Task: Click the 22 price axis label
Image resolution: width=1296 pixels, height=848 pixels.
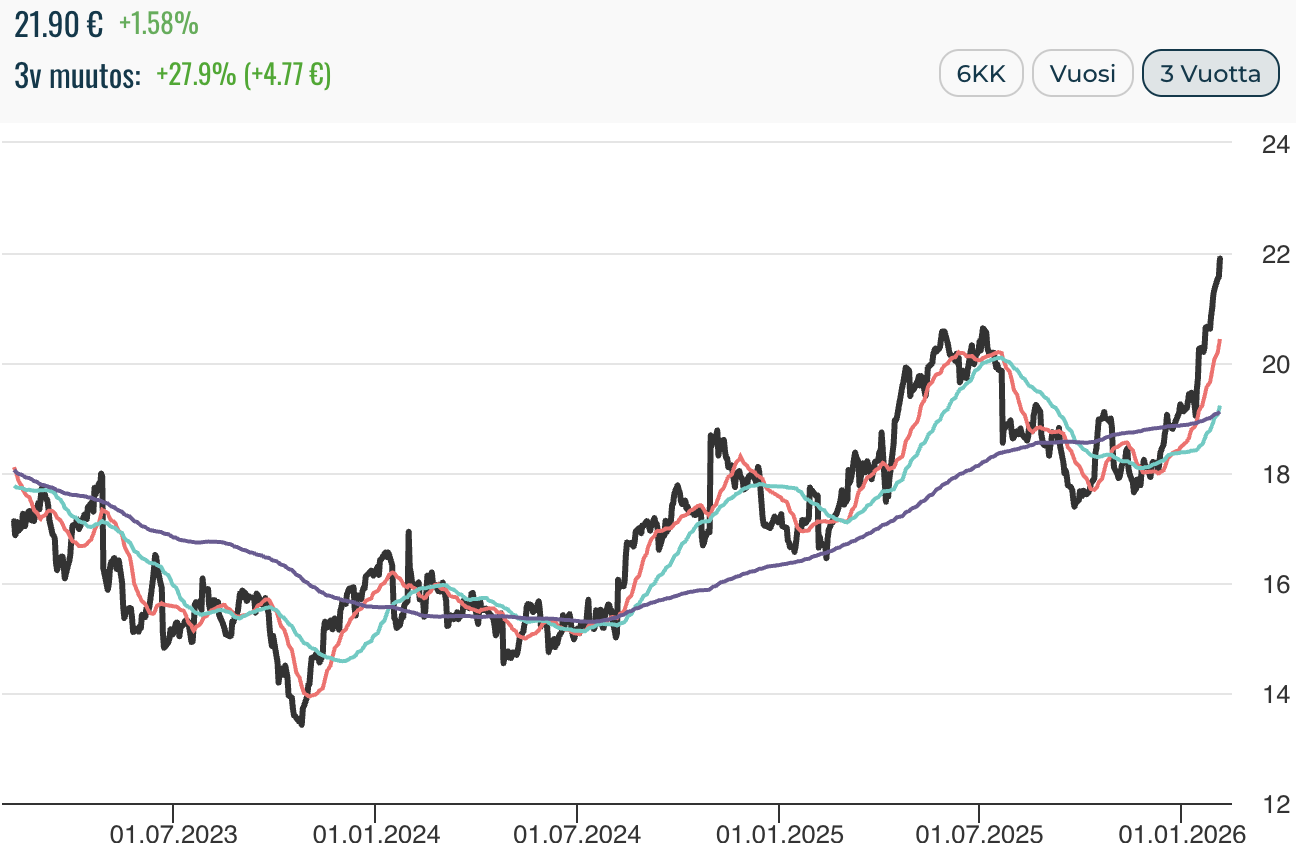Action: click(1274, 255)
